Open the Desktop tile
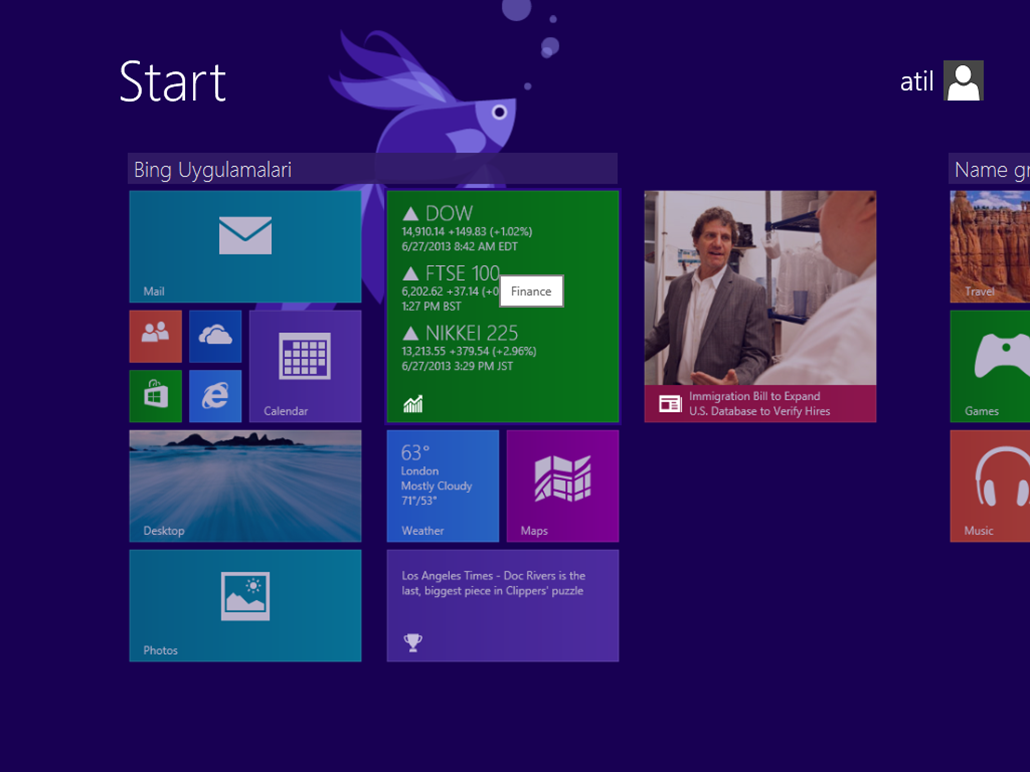Viewport: 1030px width, 772px height. 245,486
